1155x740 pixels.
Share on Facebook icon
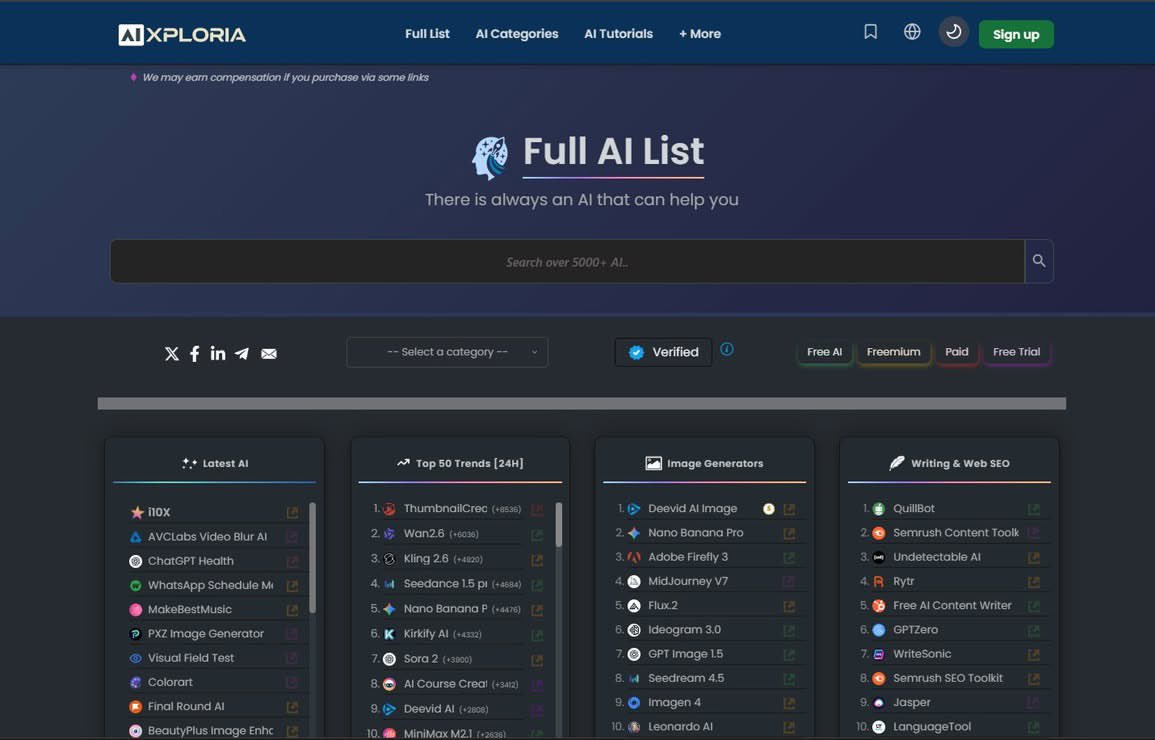point(194,353)
